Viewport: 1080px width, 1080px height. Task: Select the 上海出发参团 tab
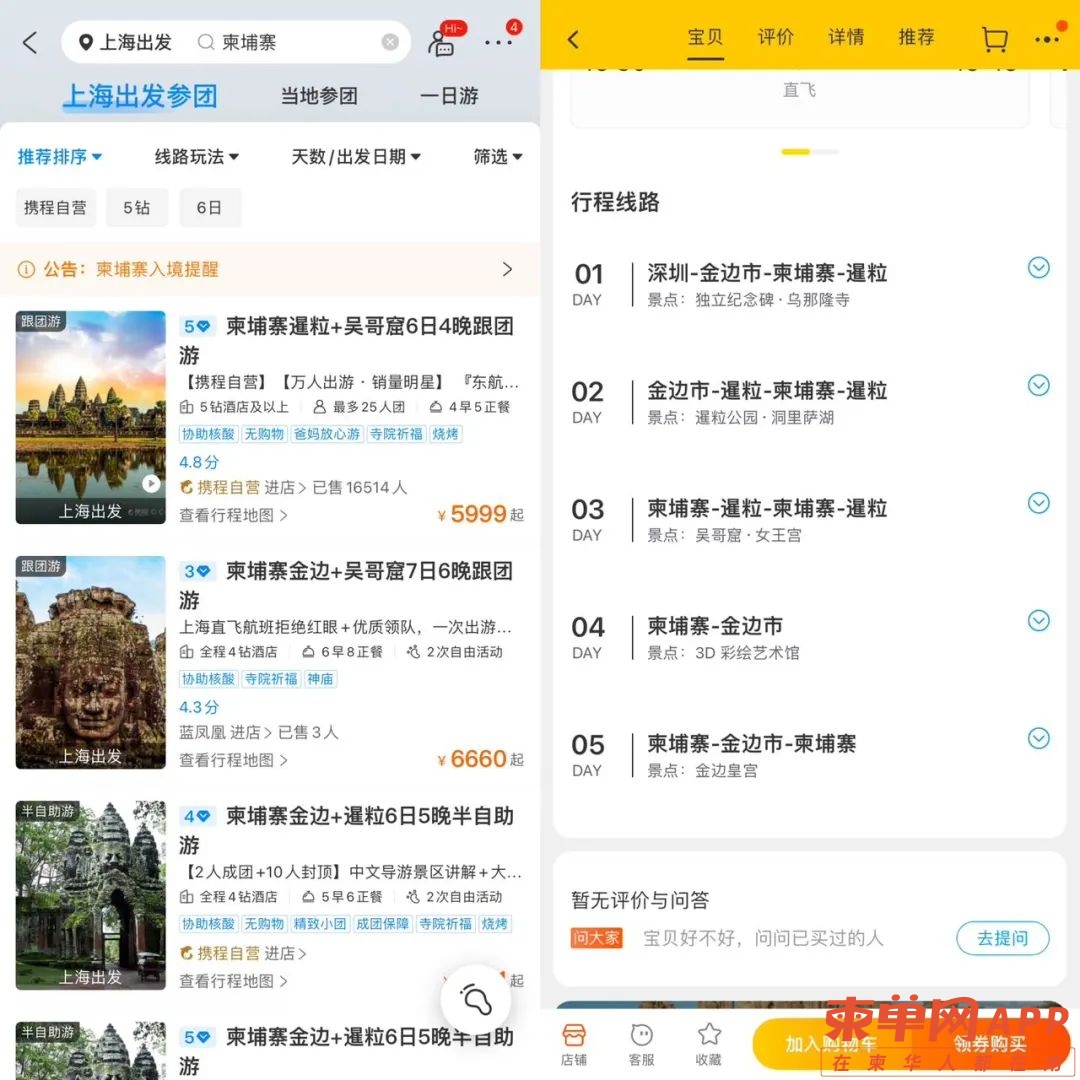(140, 96)
